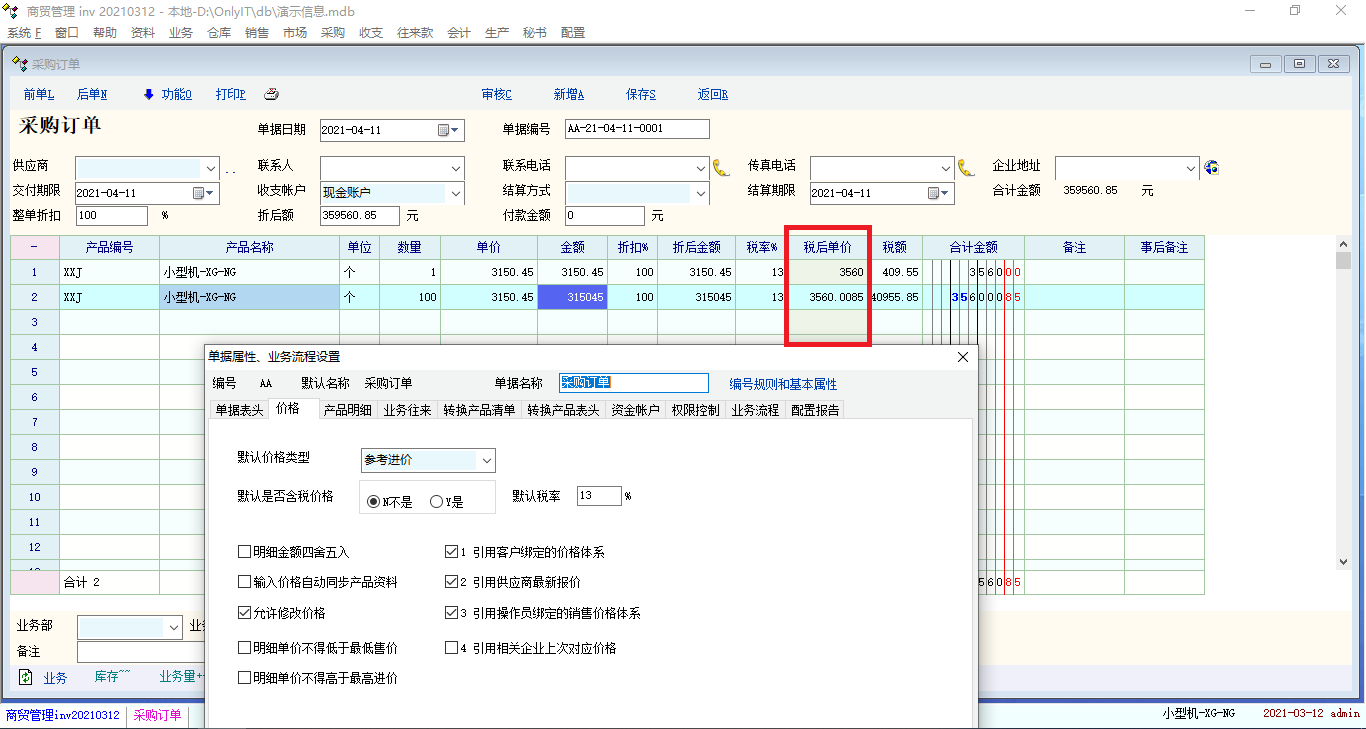Image resolution: width=1366 pixels, height=729 pixels.
Task: Select the Y是 radio button
Action: pos(436,502)
